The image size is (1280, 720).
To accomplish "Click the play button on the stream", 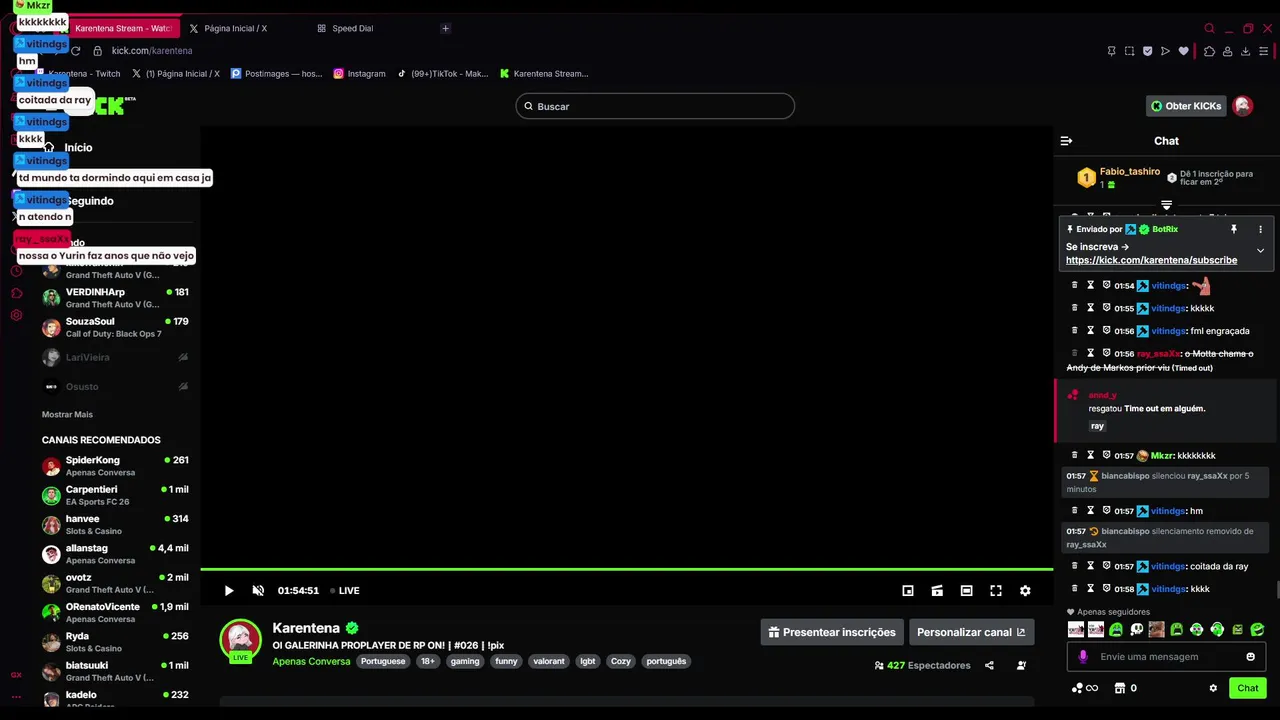I will click(229, 591).
